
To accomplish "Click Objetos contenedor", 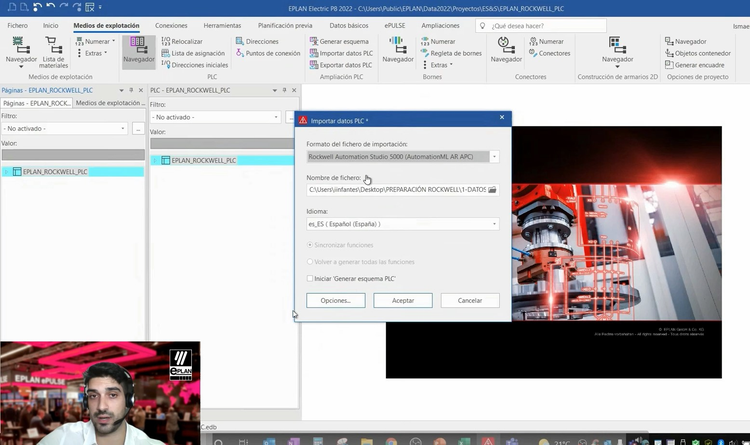I will 698,53.
